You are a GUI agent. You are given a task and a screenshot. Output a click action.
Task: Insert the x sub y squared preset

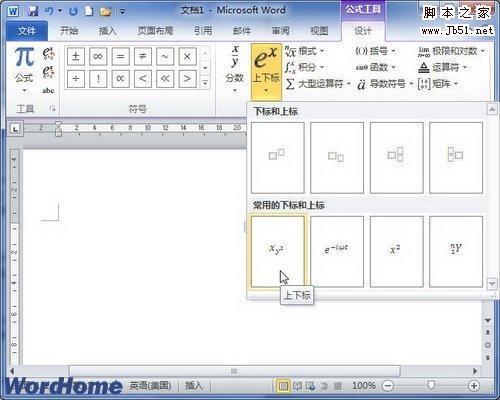pyautogui.click(x=277, y=251)
